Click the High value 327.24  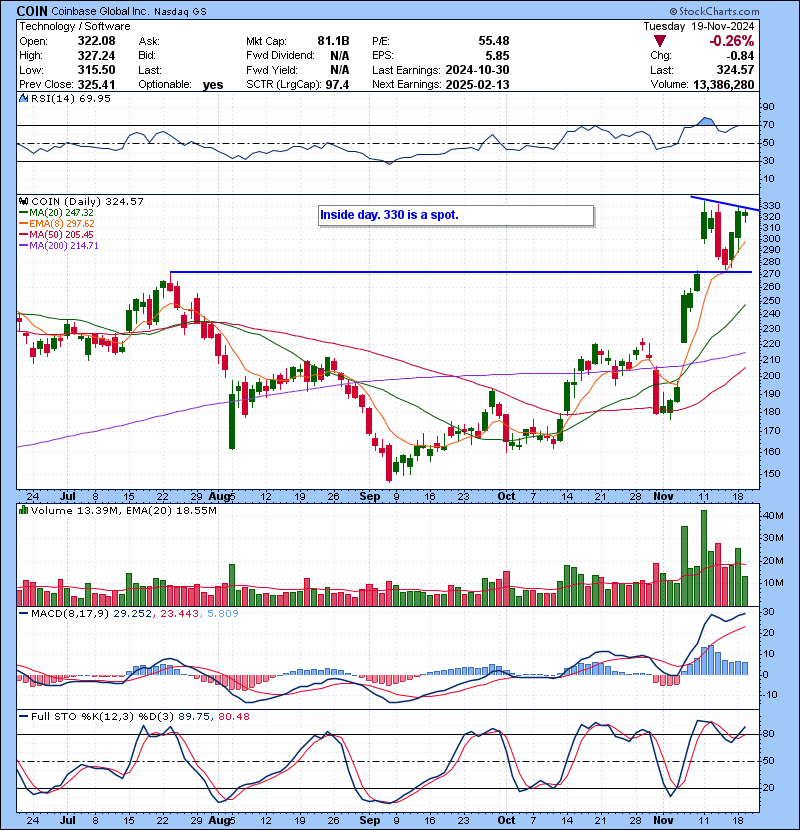tap(96, 56)
